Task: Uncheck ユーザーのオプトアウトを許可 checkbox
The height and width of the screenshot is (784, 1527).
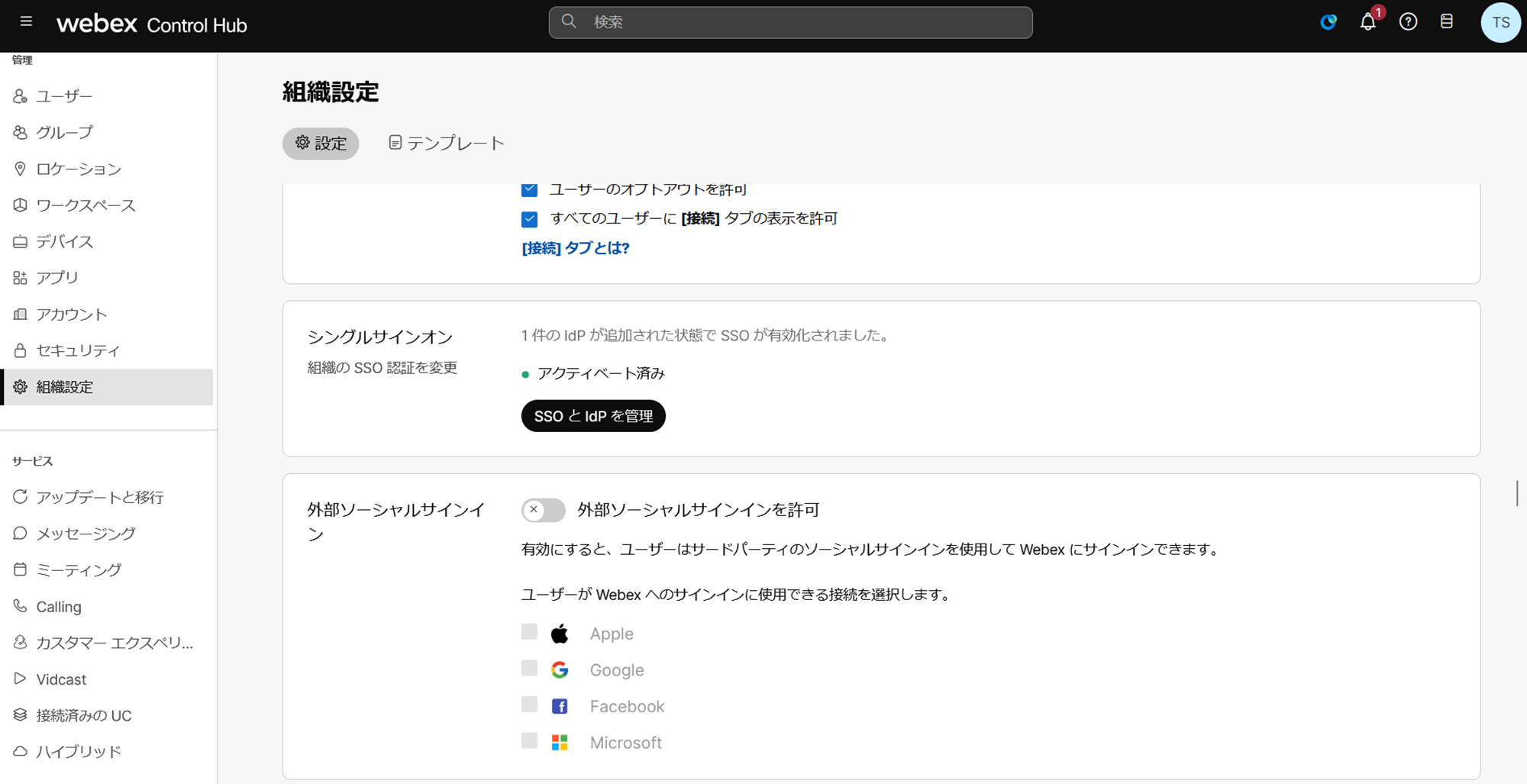Action: pyautogui.click(x=529, y=189)
